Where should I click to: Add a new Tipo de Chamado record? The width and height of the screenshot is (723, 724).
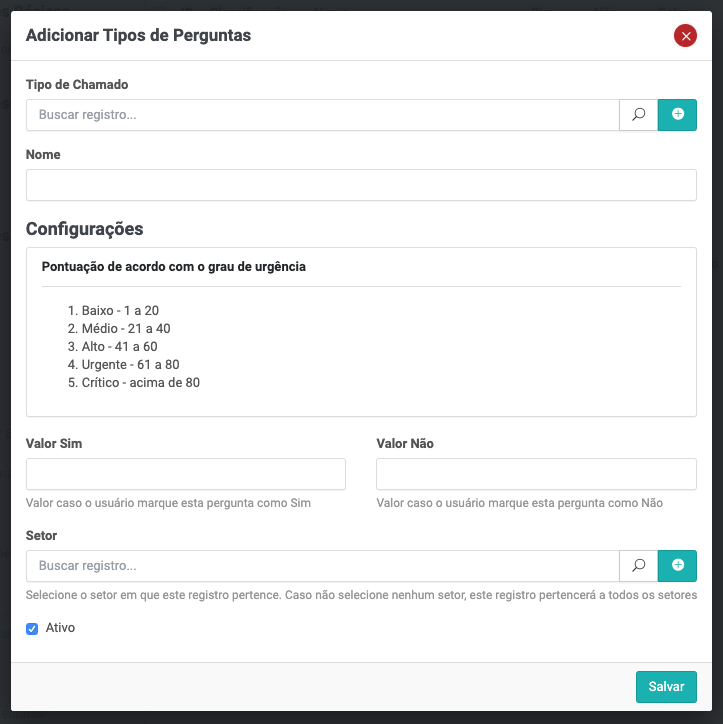[x=677, y=115]
